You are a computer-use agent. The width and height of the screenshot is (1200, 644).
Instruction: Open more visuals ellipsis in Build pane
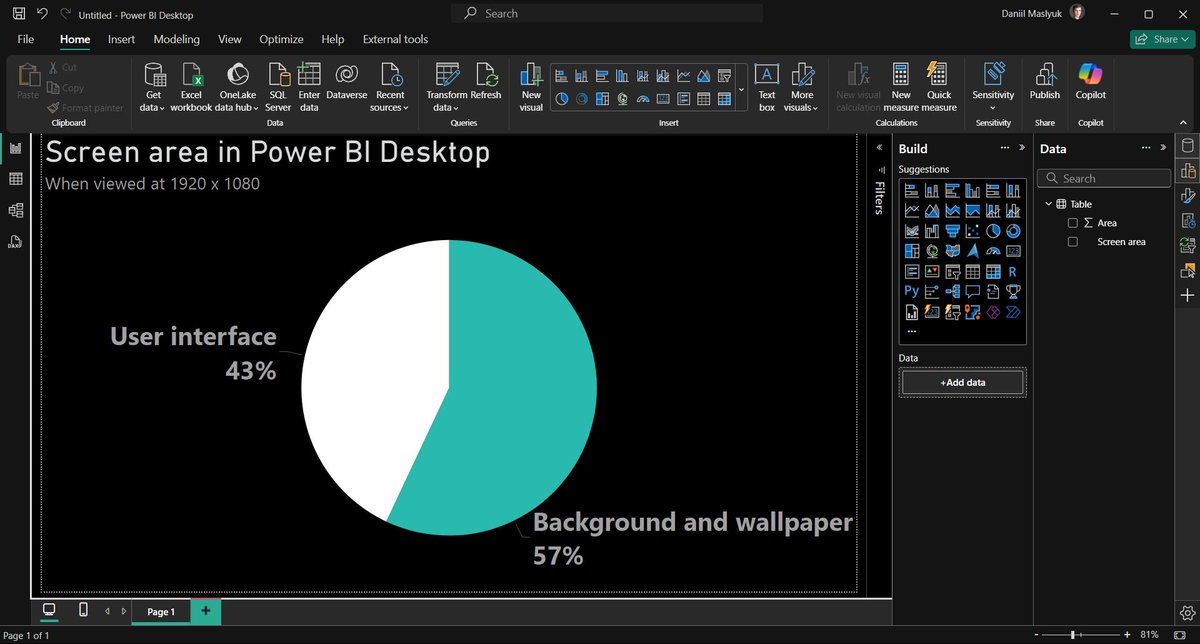point(911,331)
